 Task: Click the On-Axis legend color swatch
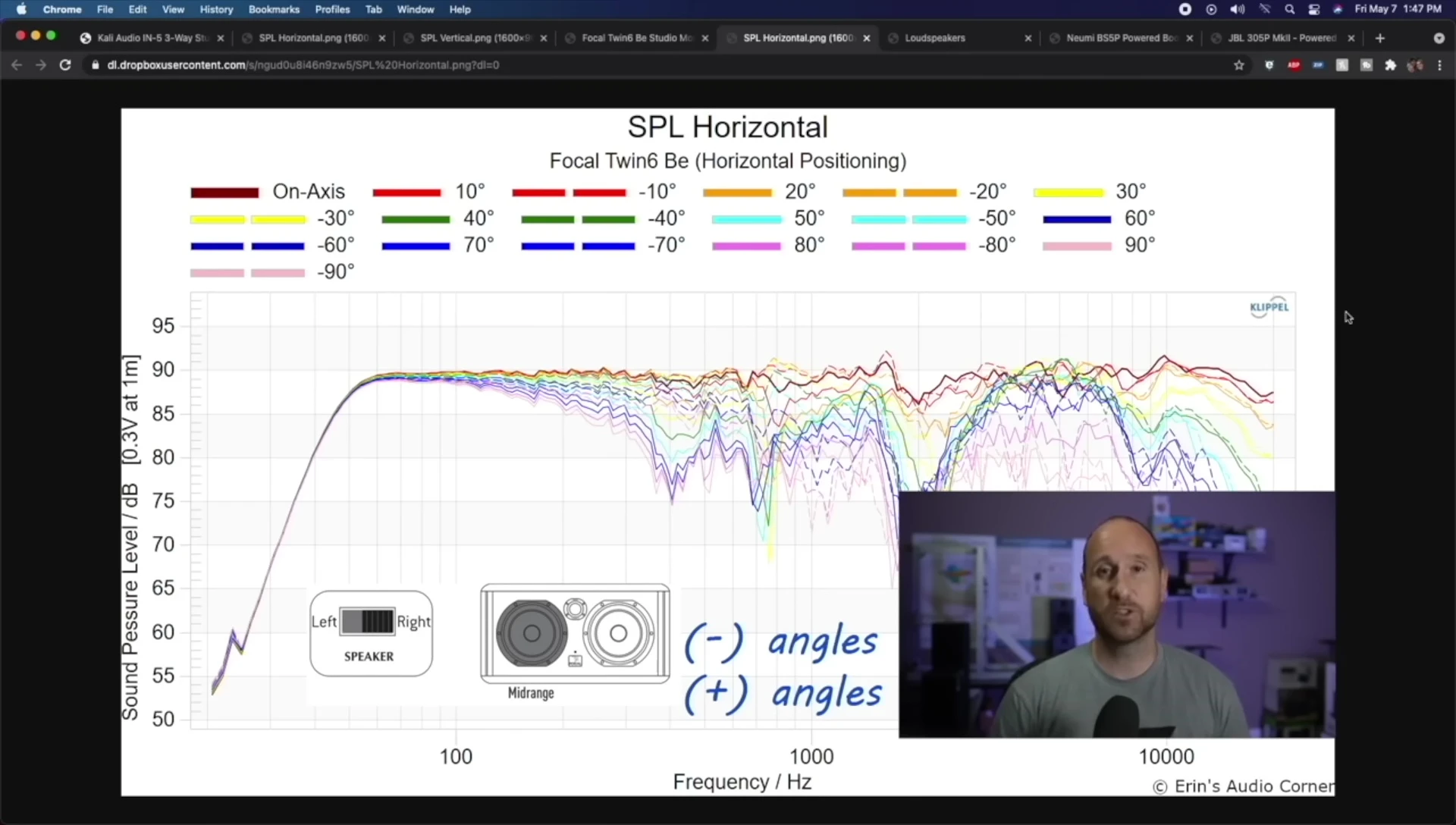click(x=224, y=193)
